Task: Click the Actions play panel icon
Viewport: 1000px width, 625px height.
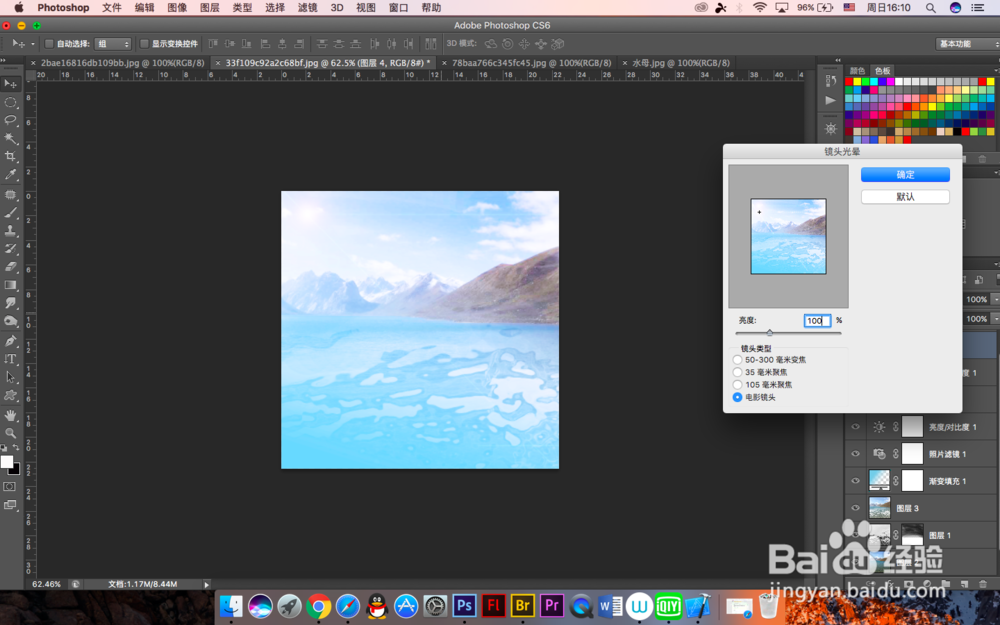Action: tap(830, 100)
